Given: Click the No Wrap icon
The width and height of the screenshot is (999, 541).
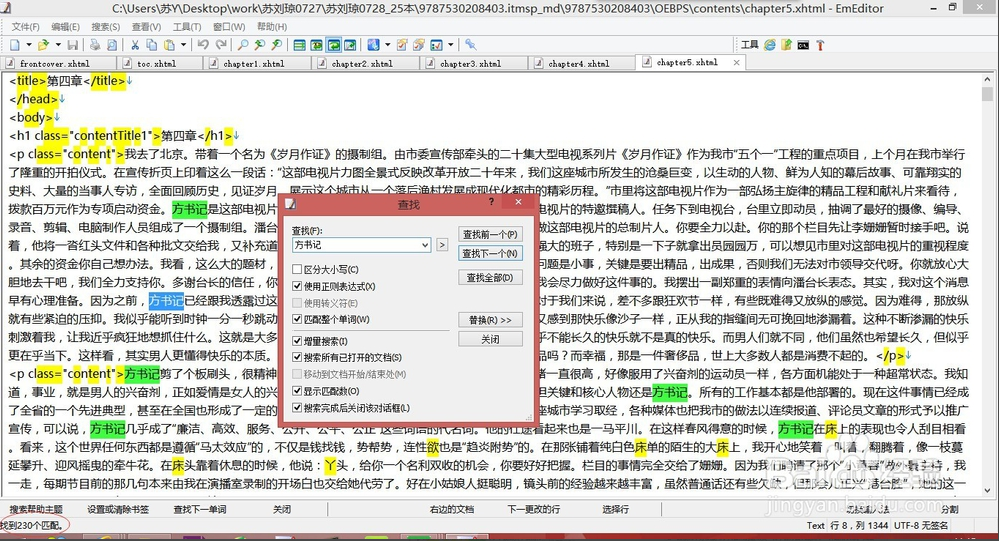Looking at the screenshot, I should coord(299,45).
